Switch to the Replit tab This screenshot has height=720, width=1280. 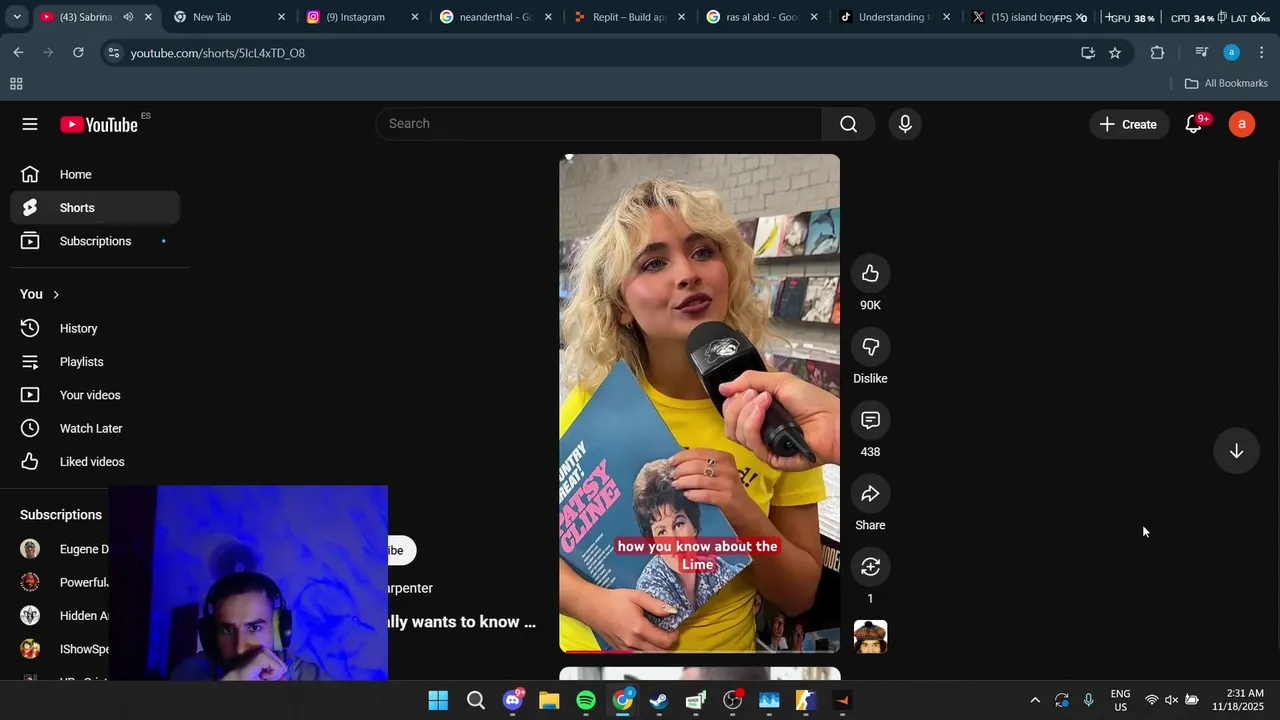point(629,17)
